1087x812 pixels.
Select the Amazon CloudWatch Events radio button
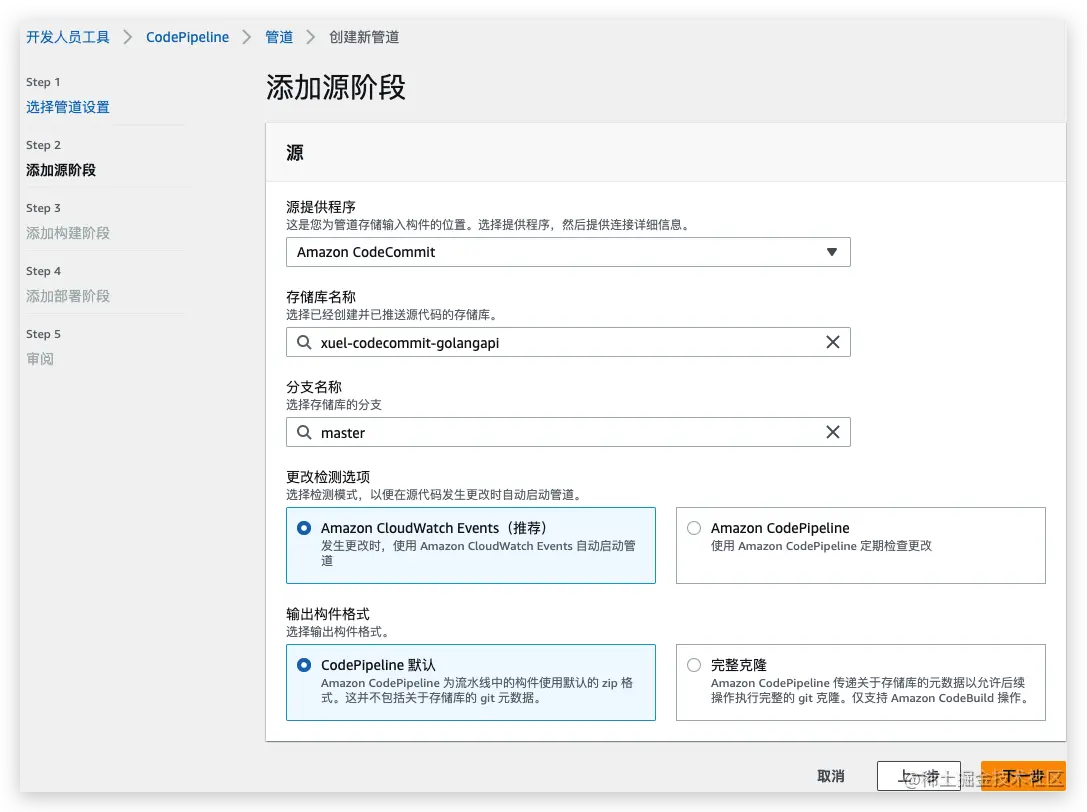coord(304,528)
